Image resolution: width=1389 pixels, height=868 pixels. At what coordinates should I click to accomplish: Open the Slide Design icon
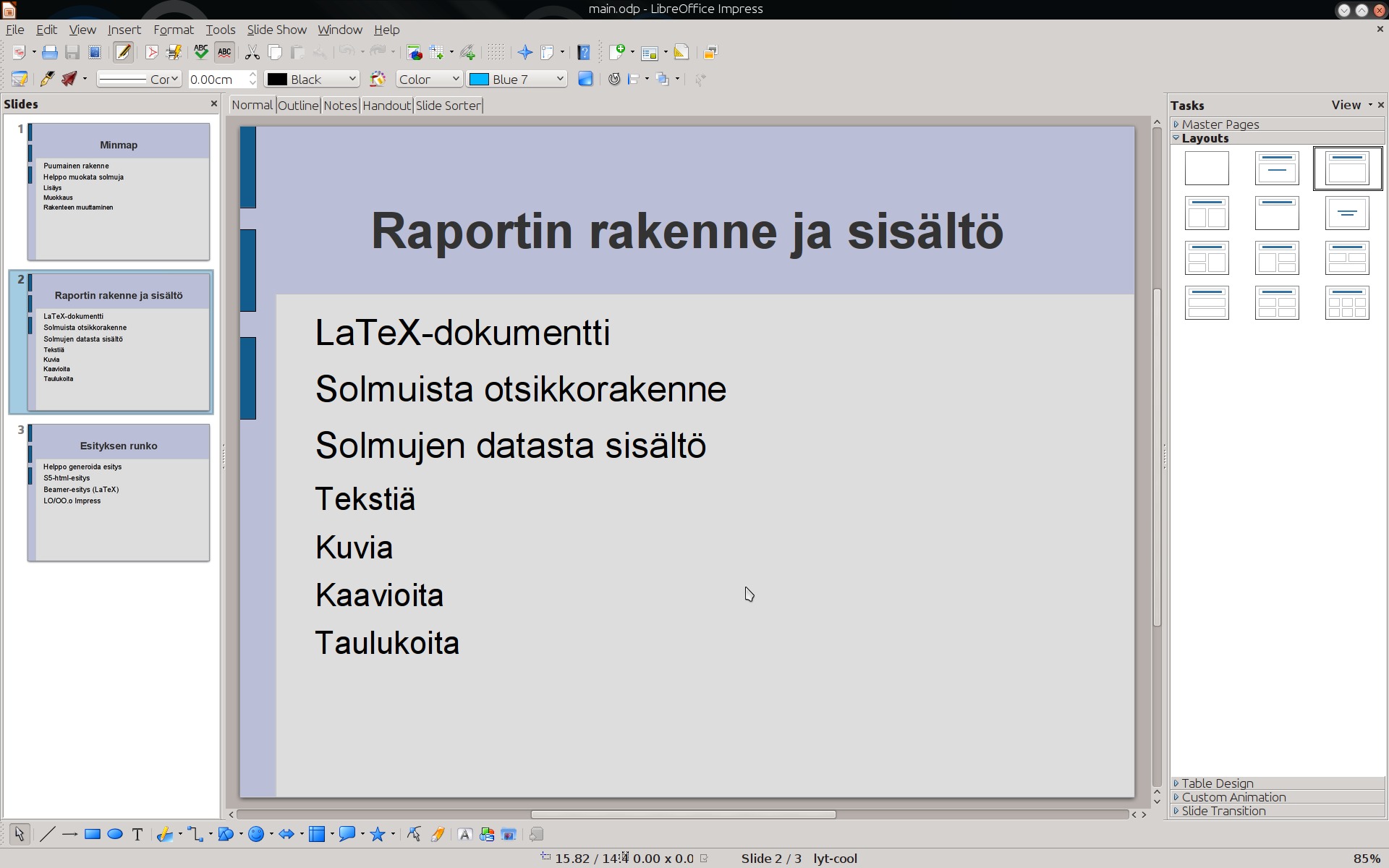tap(681, 52)
